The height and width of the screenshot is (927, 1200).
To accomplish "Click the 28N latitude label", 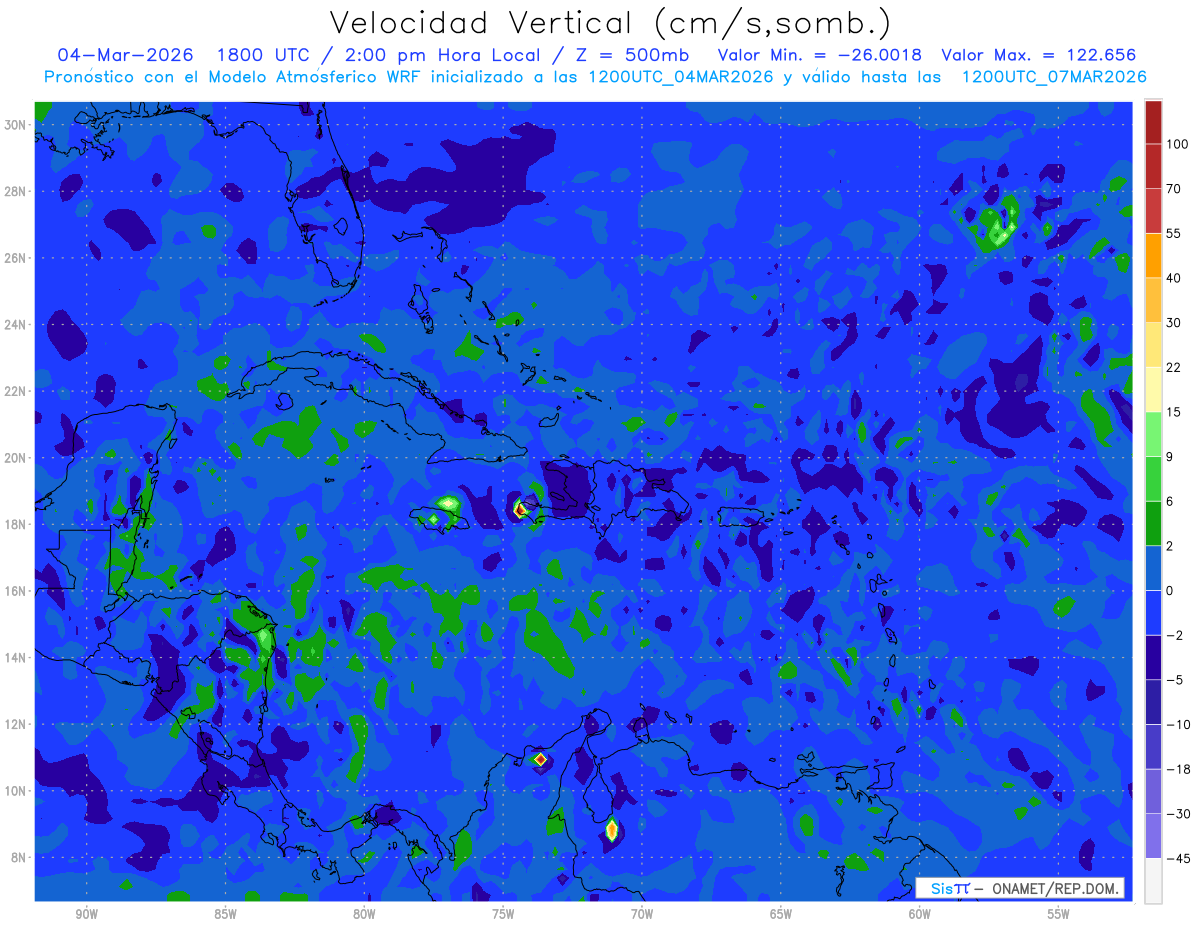I will pos(15,191).
